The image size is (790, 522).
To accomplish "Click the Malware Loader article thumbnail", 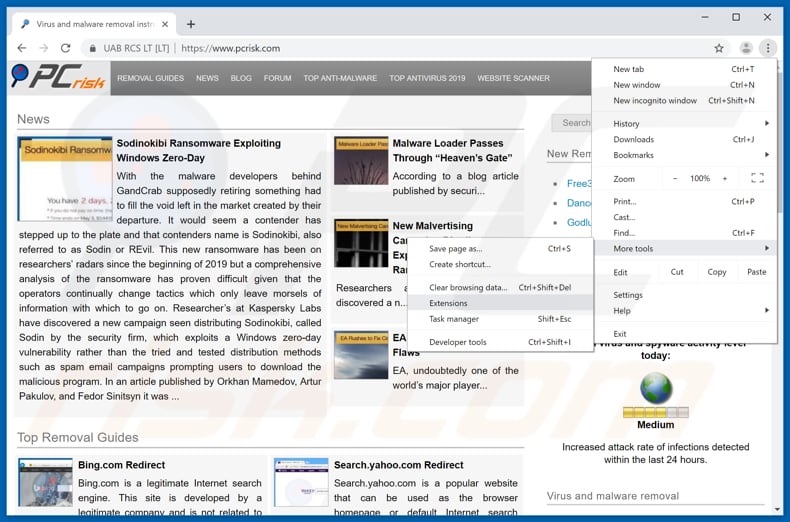I will [361, 161].
